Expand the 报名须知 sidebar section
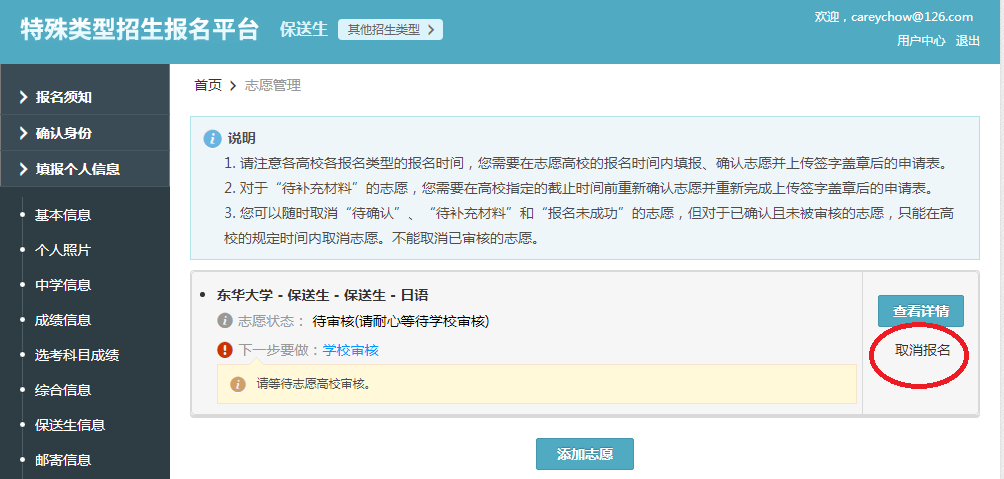 point(63,97)
